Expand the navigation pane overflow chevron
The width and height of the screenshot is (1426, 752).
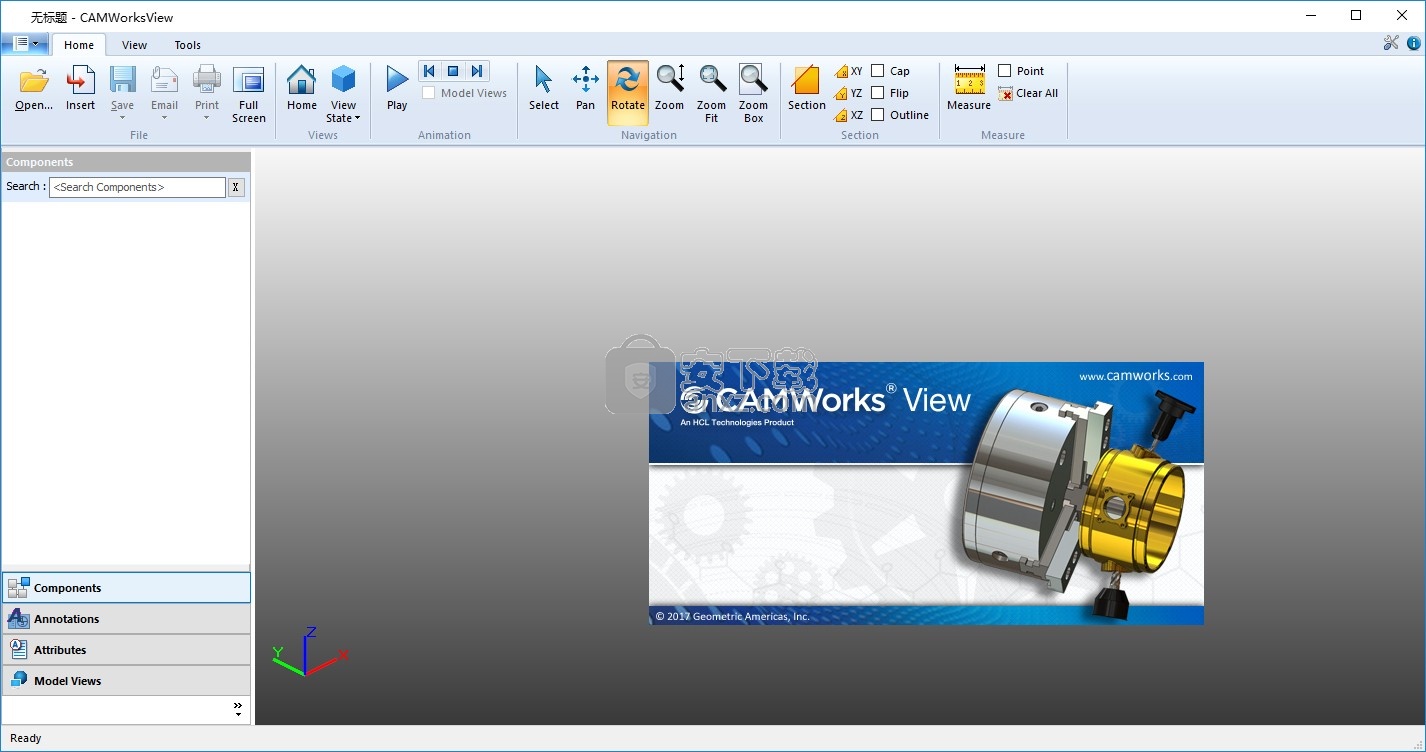238,709
